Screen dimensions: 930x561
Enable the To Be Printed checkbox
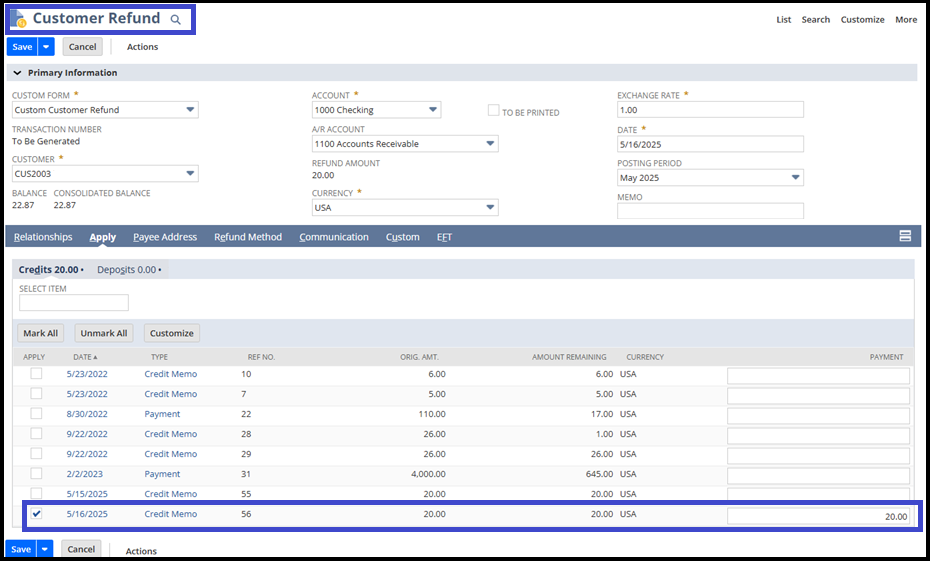pyautogui.click(x=493, y=110)
